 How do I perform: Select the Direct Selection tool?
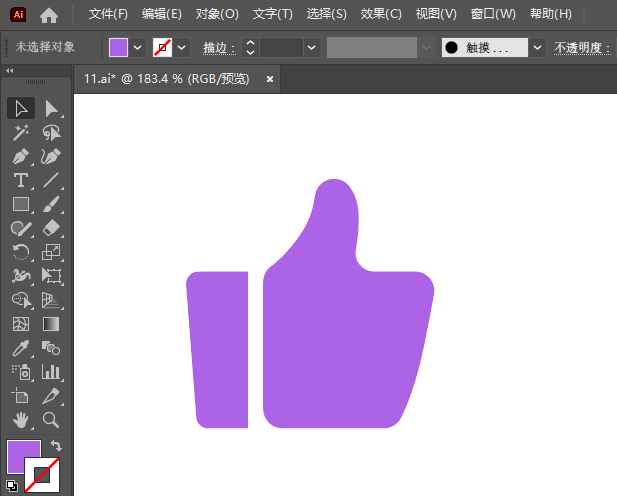coord(51,108)
